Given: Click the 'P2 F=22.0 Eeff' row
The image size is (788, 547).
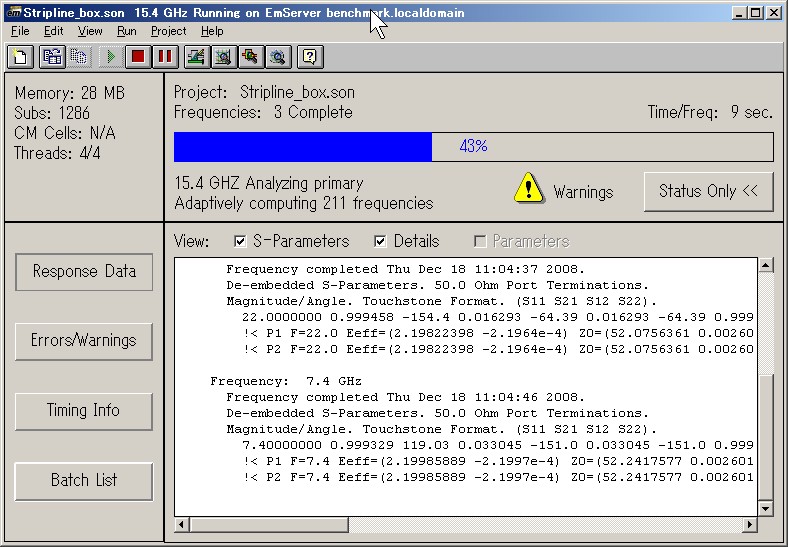Looking at the screenshot, I should coord(499,349).
